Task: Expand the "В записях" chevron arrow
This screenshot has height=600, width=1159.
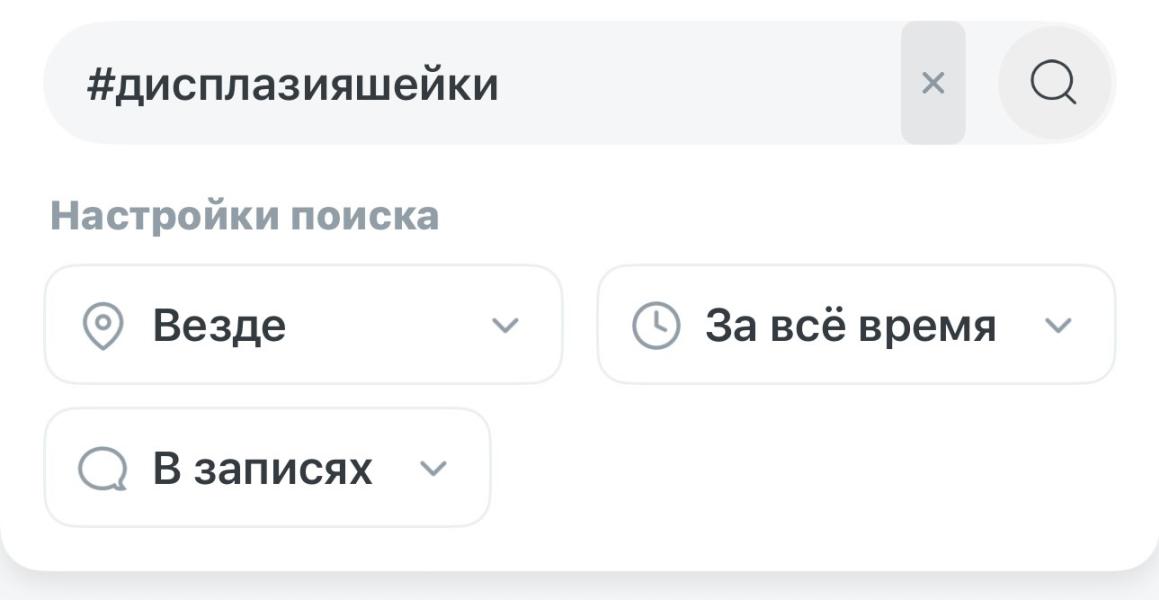Action: pos(433,468)
